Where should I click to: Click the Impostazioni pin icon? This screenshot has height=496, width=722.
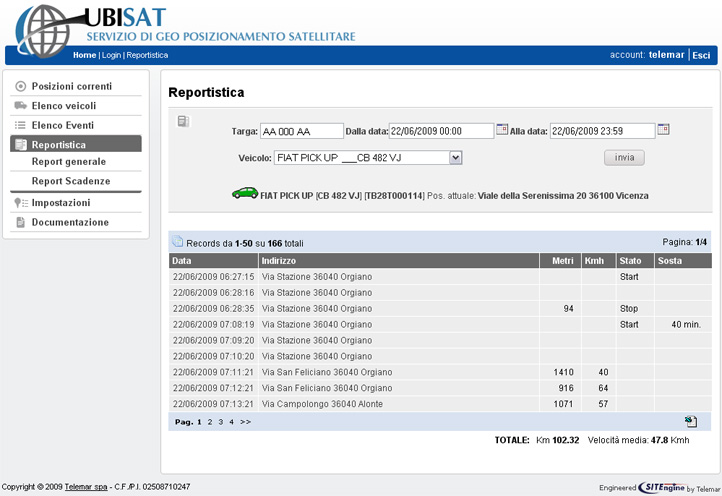pyautogui.click(x=21, y=203)
